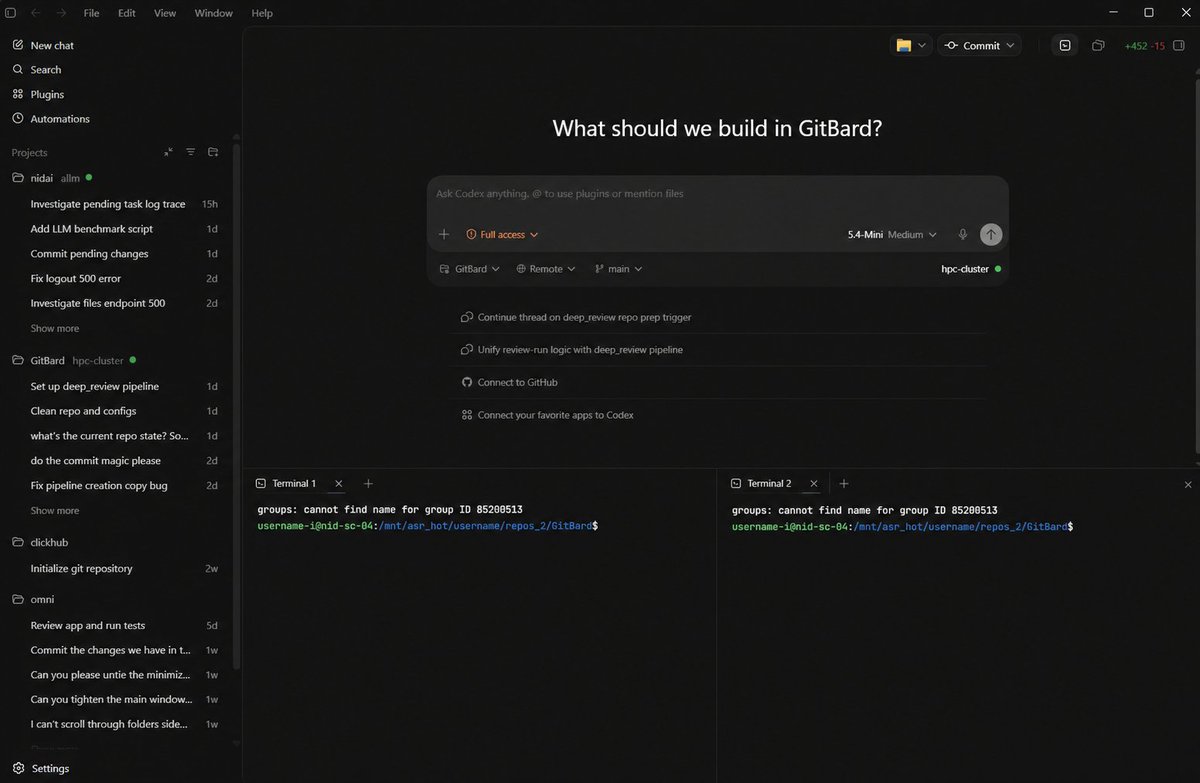Open the Edit menu
Viewport: 1200px width, 783px height.
tap(127, 13)
